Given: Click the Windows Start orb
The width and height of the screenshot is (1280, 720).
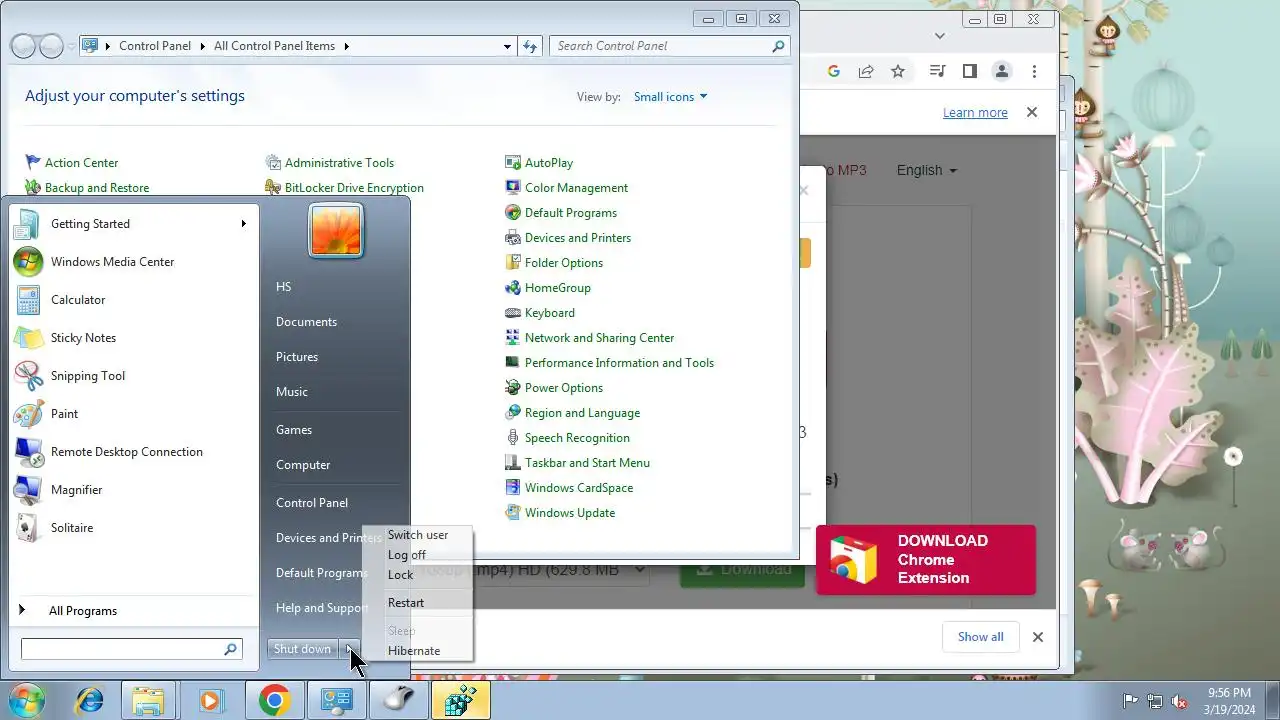Looking at the screenshot, I should click(x=27, y=701).
